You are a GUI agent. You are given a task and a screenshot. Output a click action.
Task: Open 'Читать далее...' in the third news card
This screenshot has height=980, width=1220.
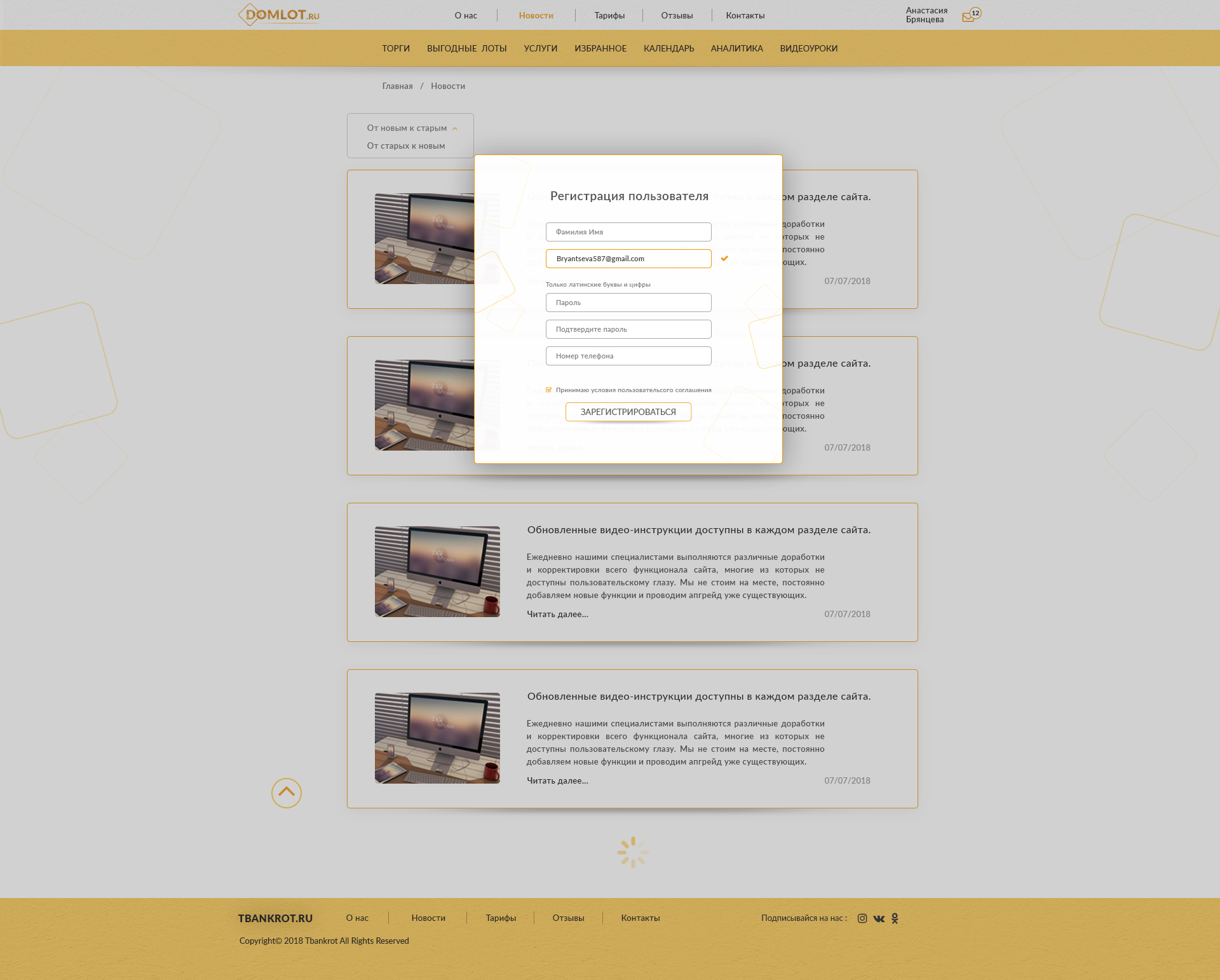[x=557, y=614]
